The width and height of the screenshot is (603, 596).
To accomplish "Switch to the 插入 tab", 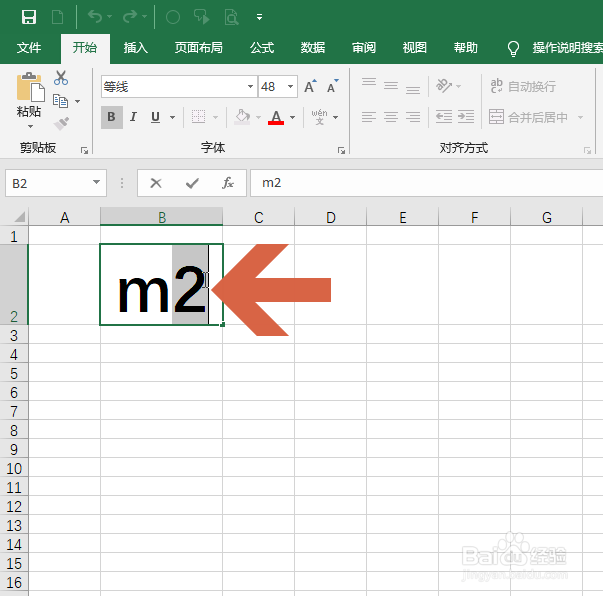I will coord(136,48).
